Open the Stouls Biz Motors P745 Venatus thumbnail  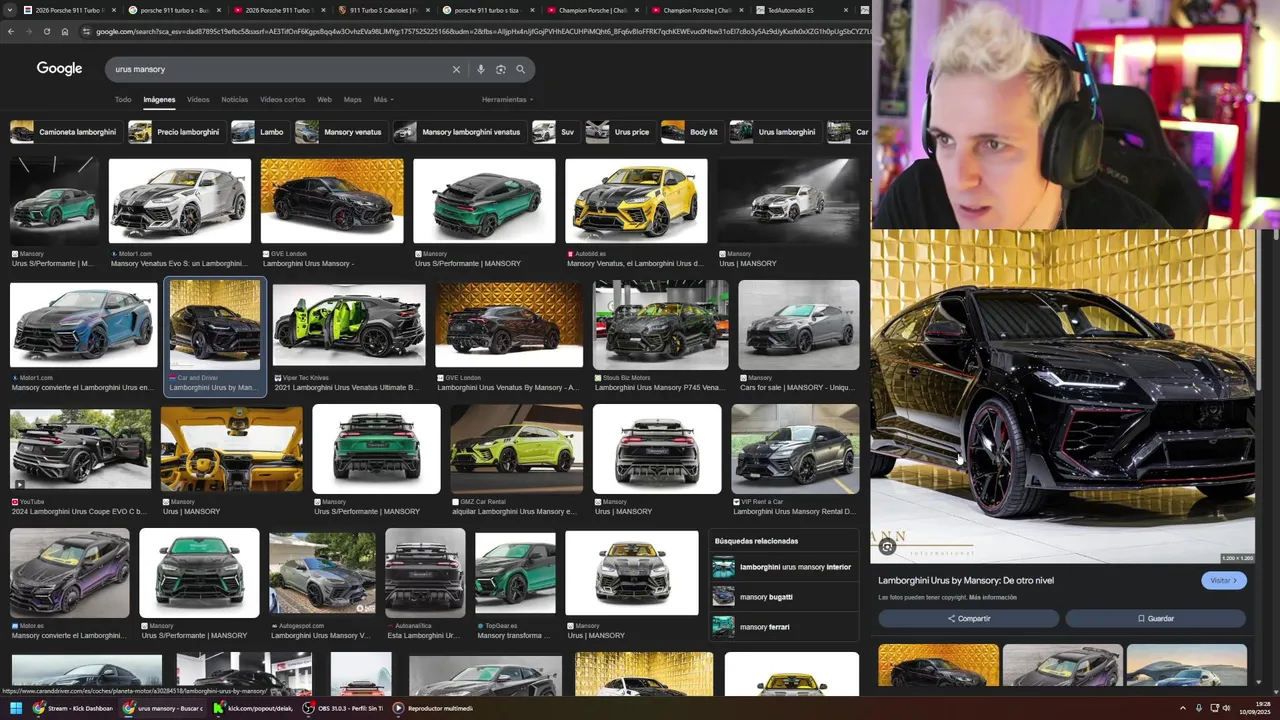(x=661, y=325)
